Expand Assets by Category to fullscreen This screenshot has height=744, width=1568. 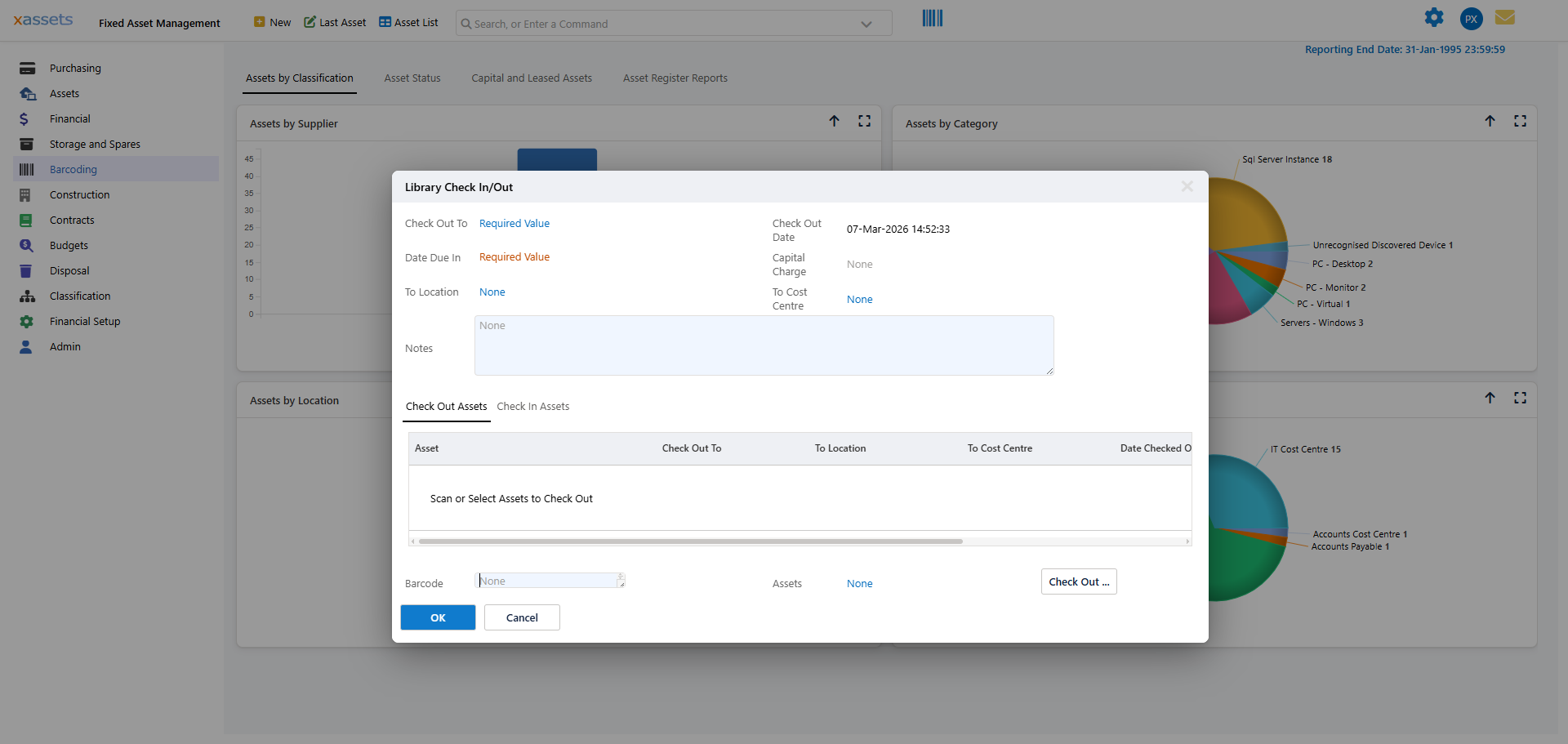[1521, 120]
